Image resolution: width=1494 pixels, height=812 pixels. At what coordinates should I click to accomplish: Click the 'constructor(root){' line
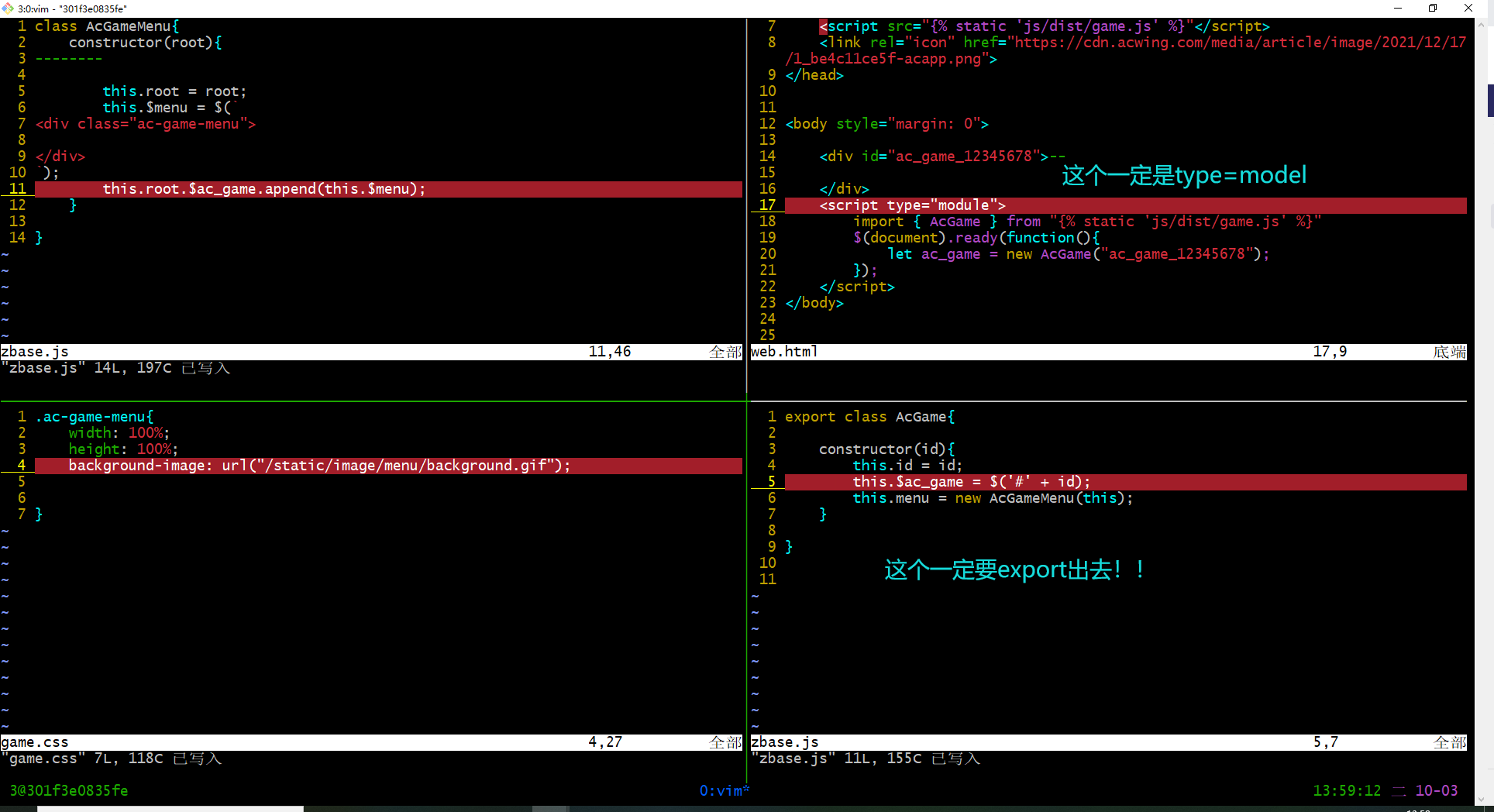click(146, 43)
